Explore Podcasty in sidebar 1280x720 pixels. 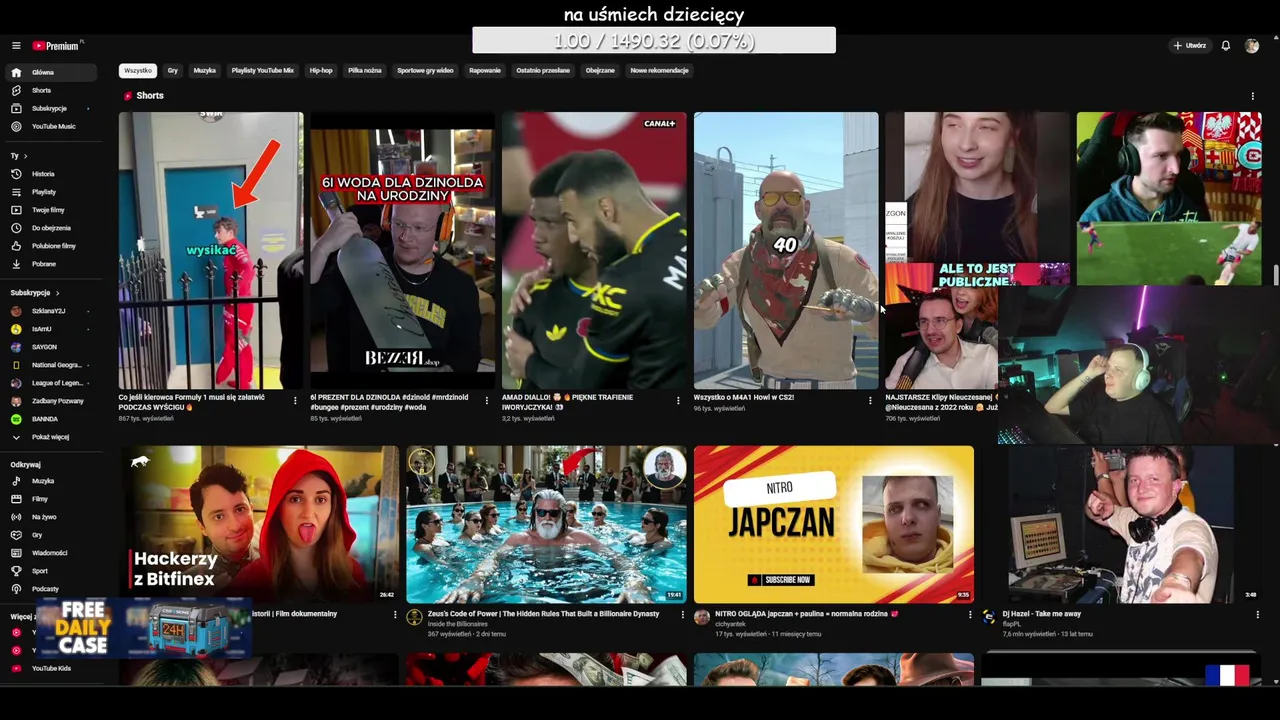pos(49,589)
